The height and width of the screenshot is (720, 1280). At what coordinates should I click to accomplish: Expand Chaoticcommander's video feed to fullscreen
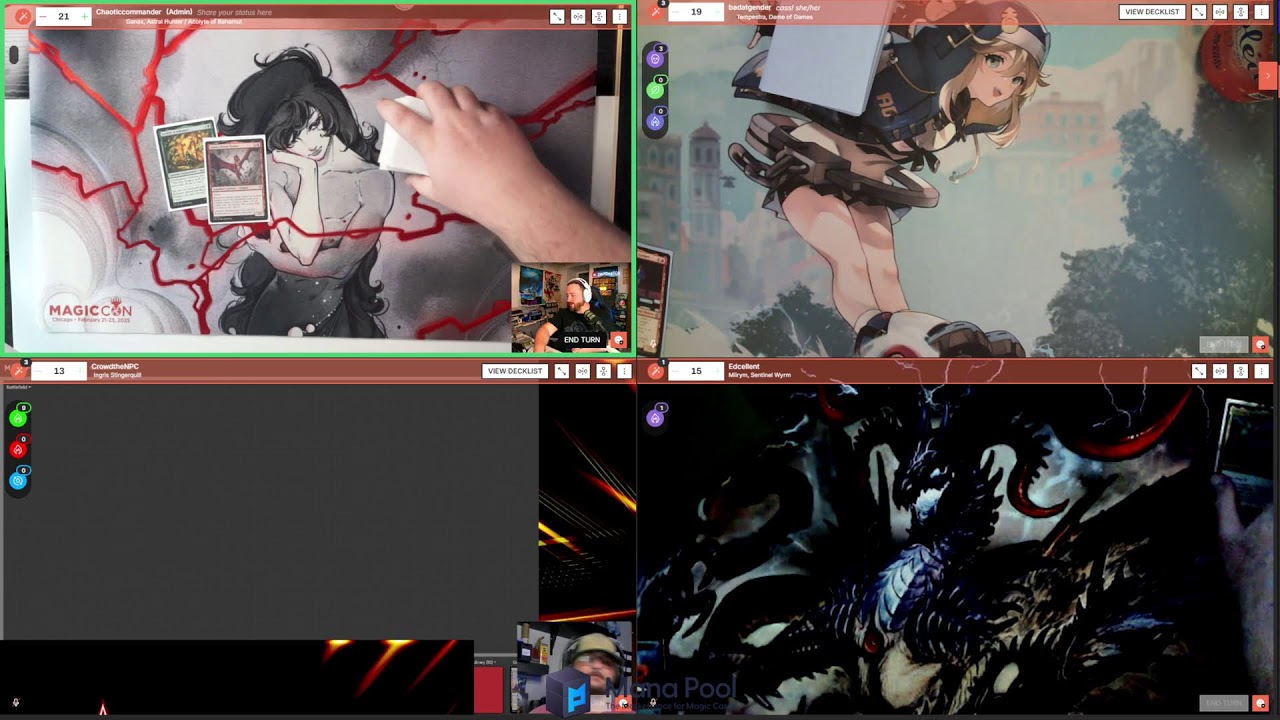tap(557, 16)
